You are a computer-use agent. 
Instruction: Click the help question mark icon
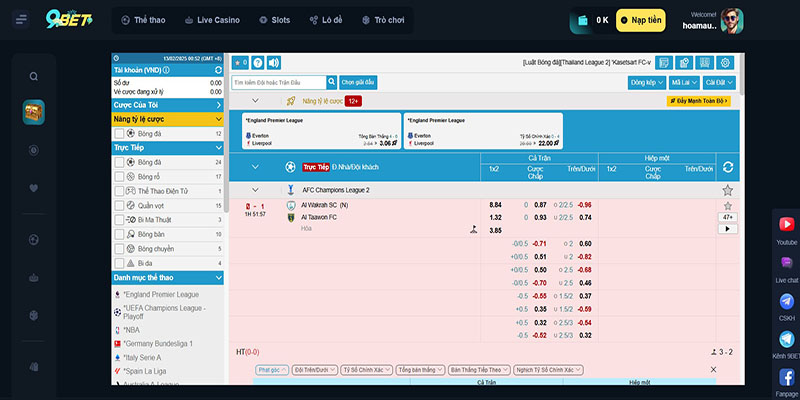[257, 63]
